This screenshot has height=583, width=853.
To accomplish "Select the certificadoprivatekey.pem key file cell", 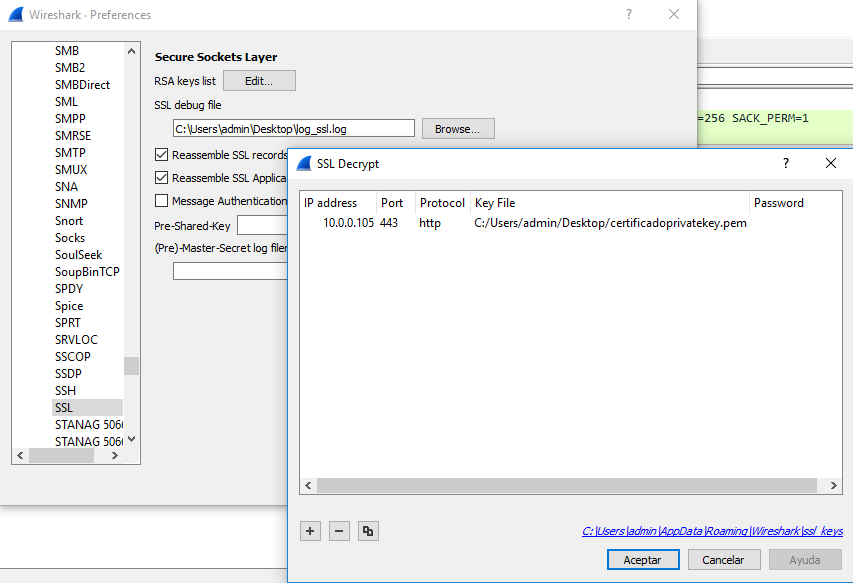I will coord(610,223).
